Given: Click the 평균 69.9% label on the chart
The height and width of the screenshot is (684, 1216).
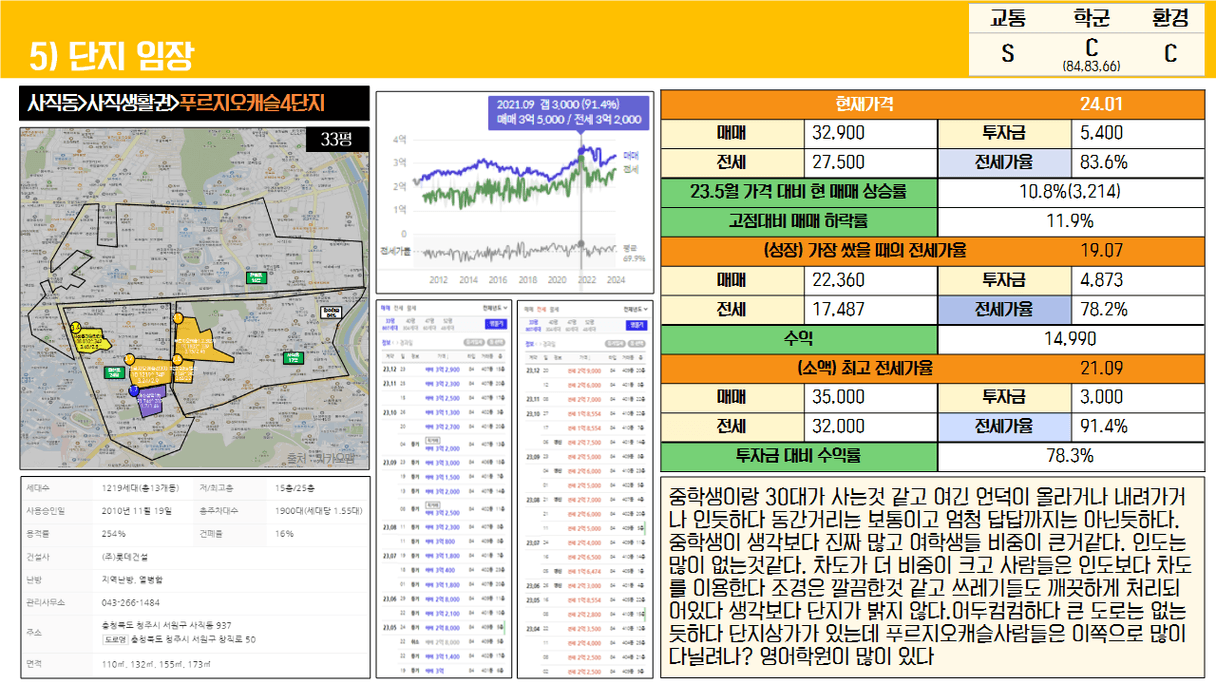Looking at the screenshot, I should pos(632,252).
